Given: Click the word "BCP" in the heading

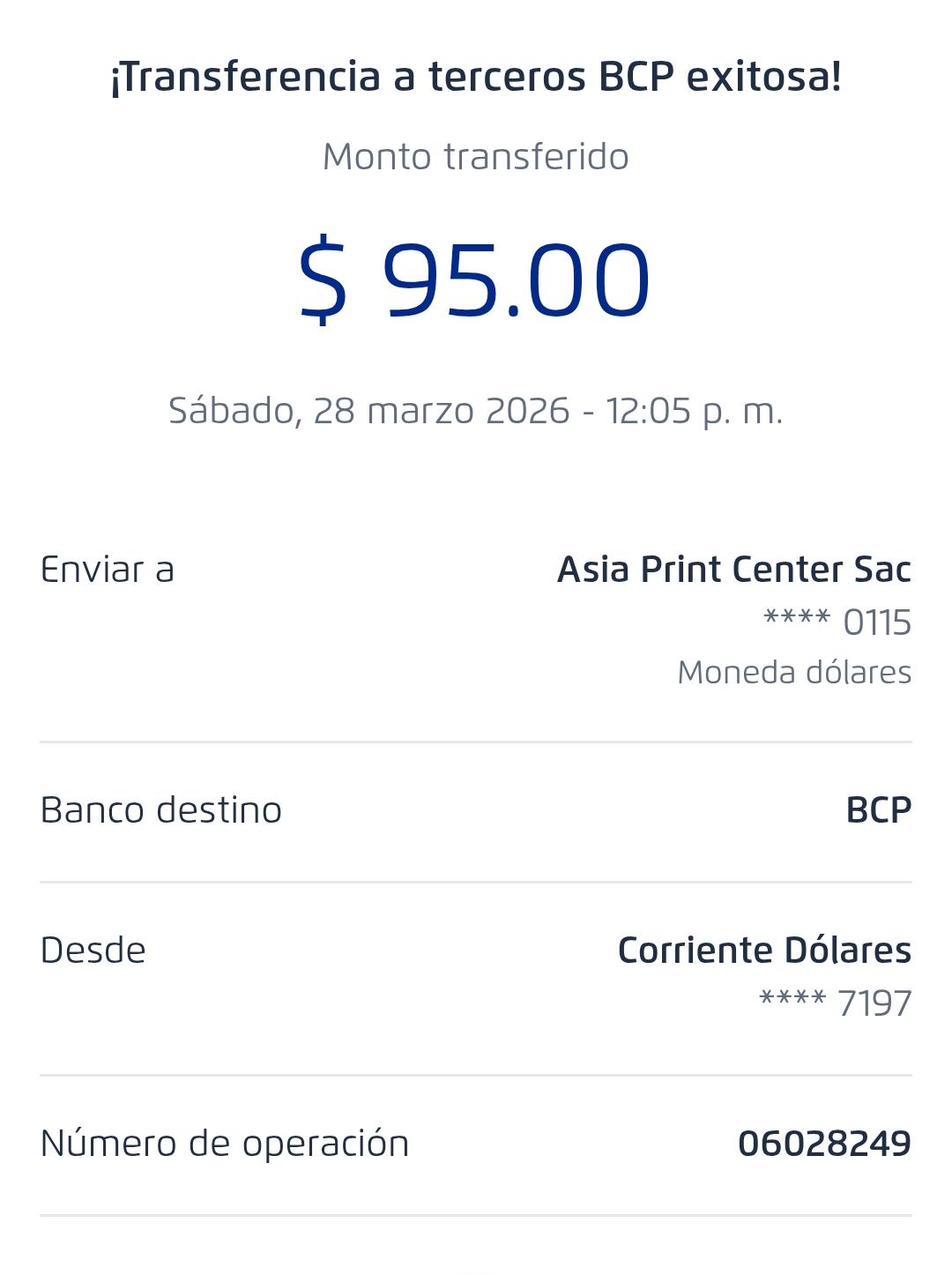Looking at the screenshot, I should [636, 77].
